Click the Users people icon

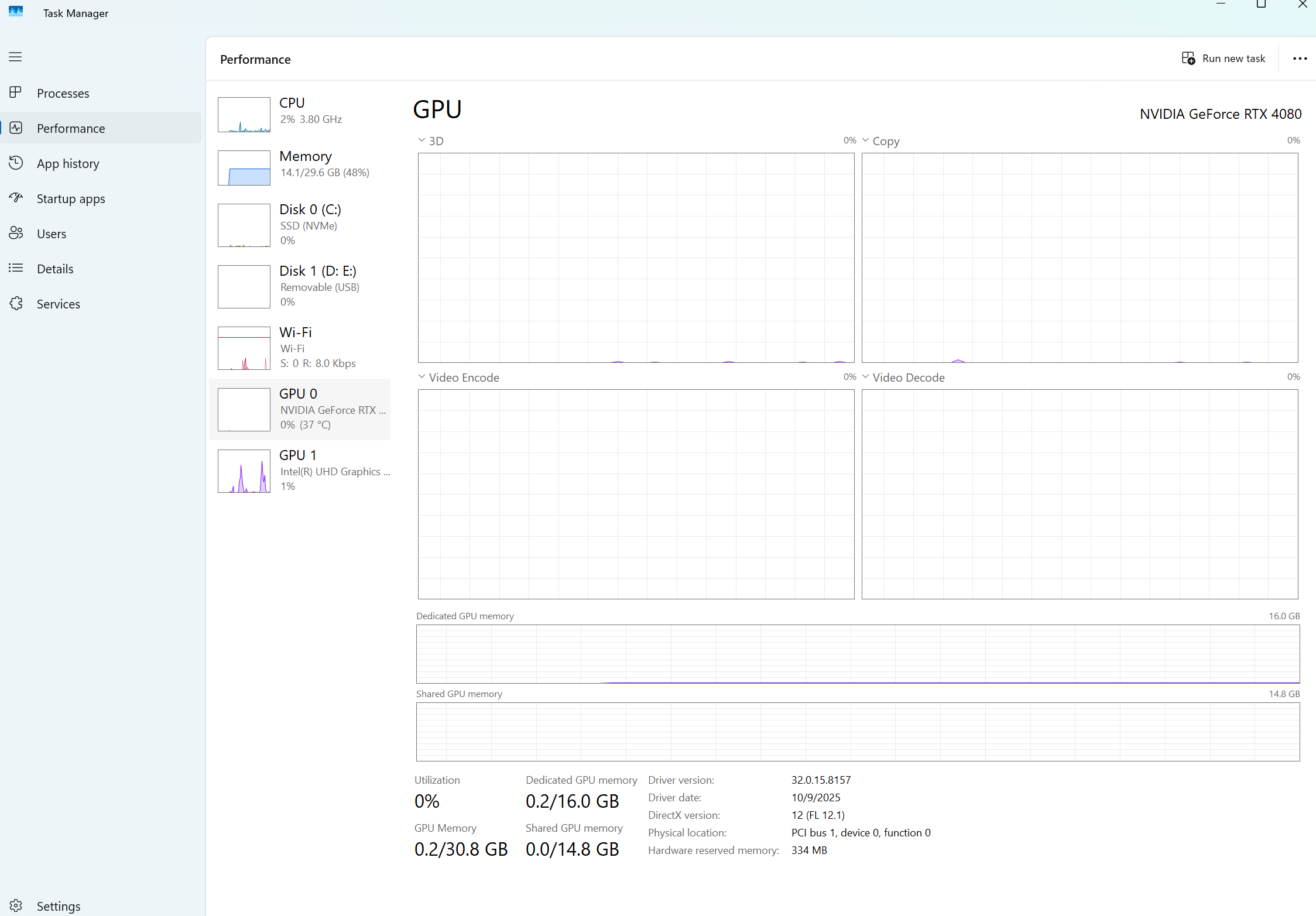[x=16, y=233]
